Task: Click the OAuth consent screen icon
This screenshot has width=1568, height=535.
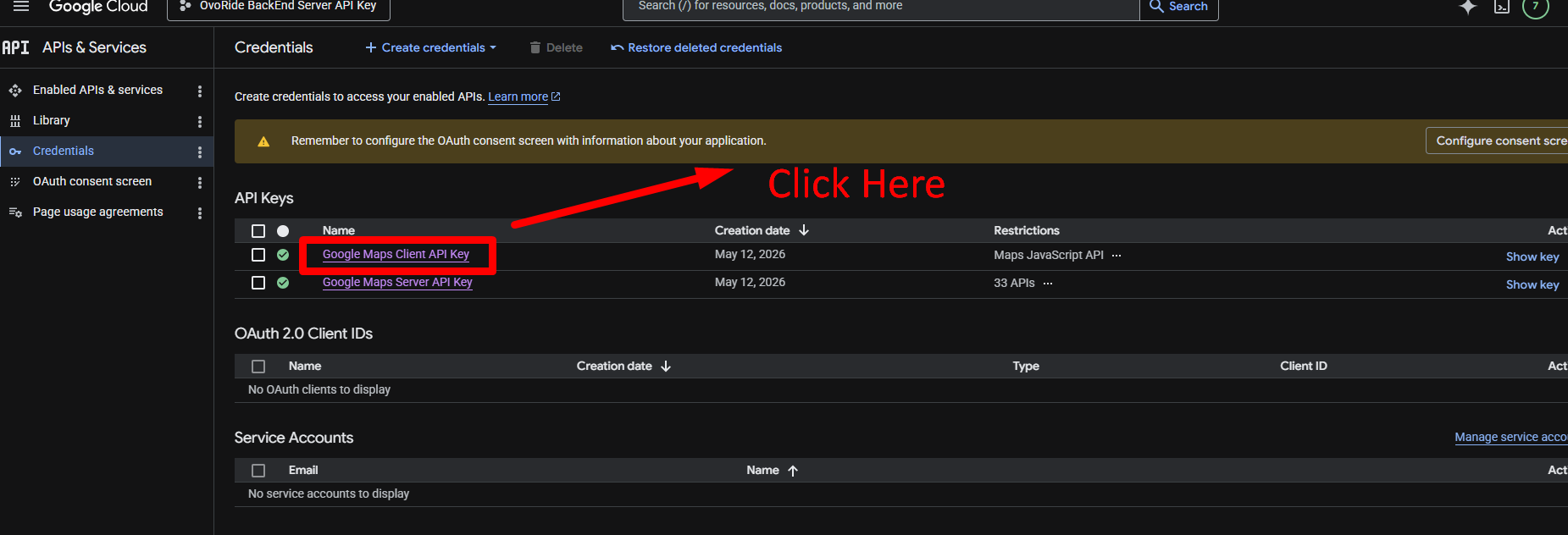Action: click(15, 182)
